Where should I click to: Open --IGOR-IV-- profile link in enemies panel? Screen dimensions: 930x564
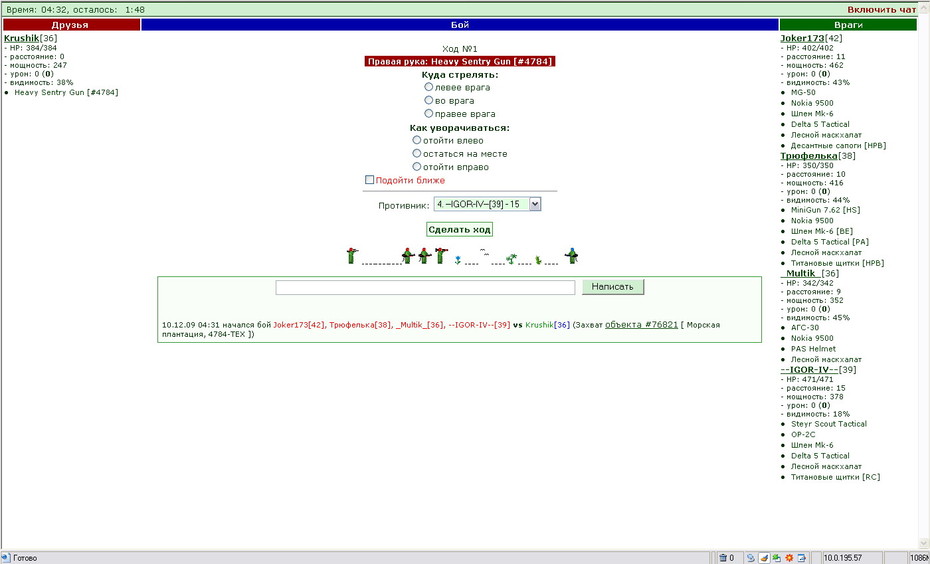point(809,369)
